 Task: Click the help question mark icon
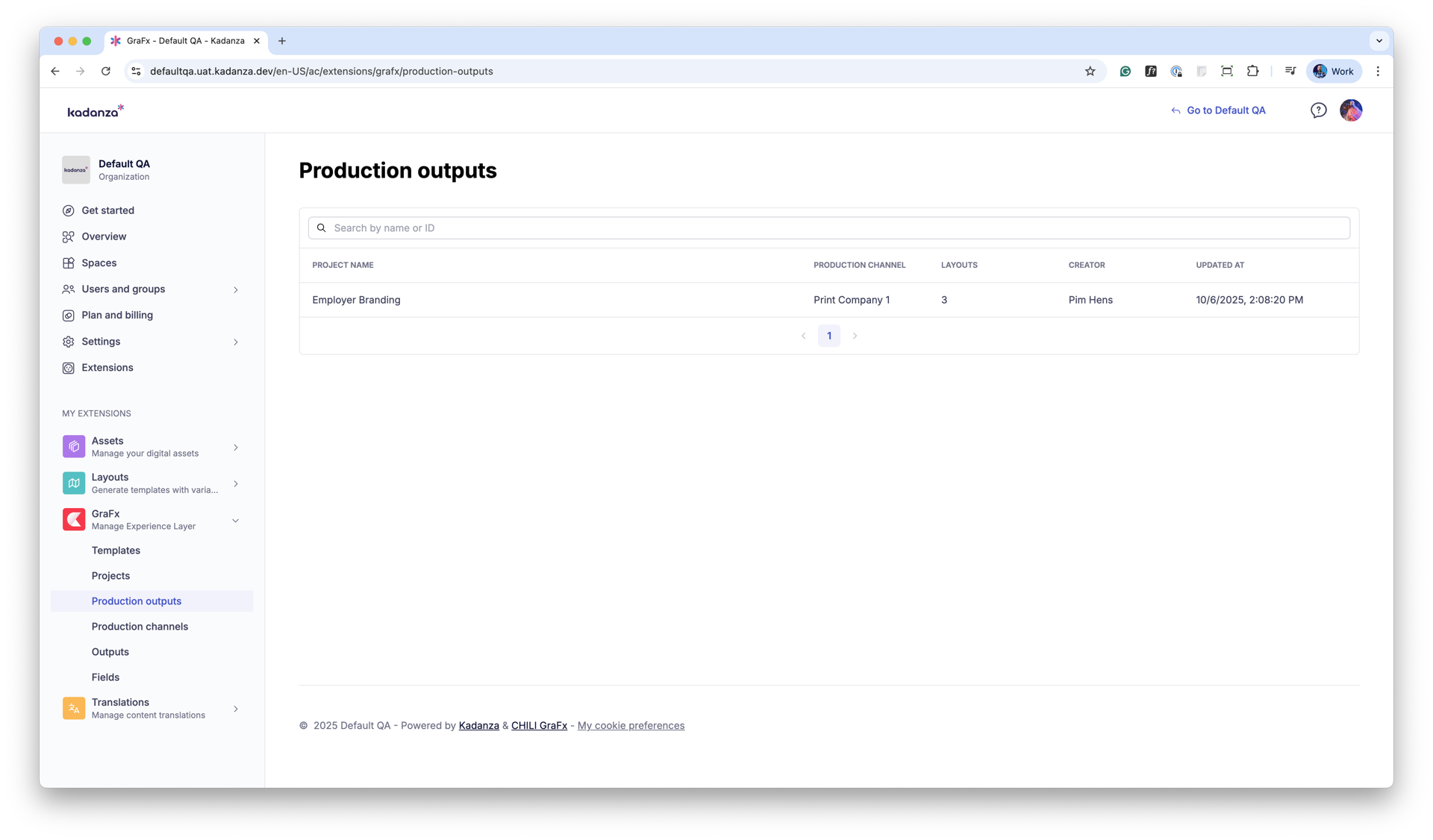tap(1318, 110)
